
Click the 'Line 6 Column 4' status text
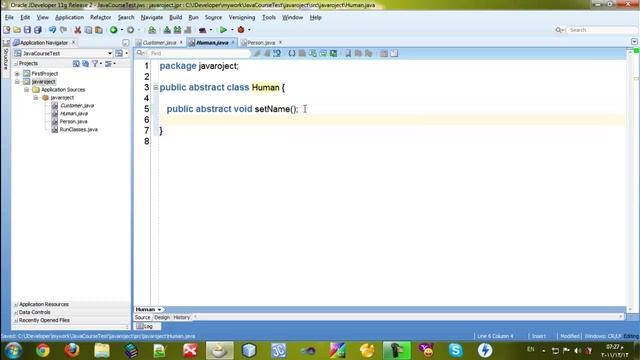[495, 336]
